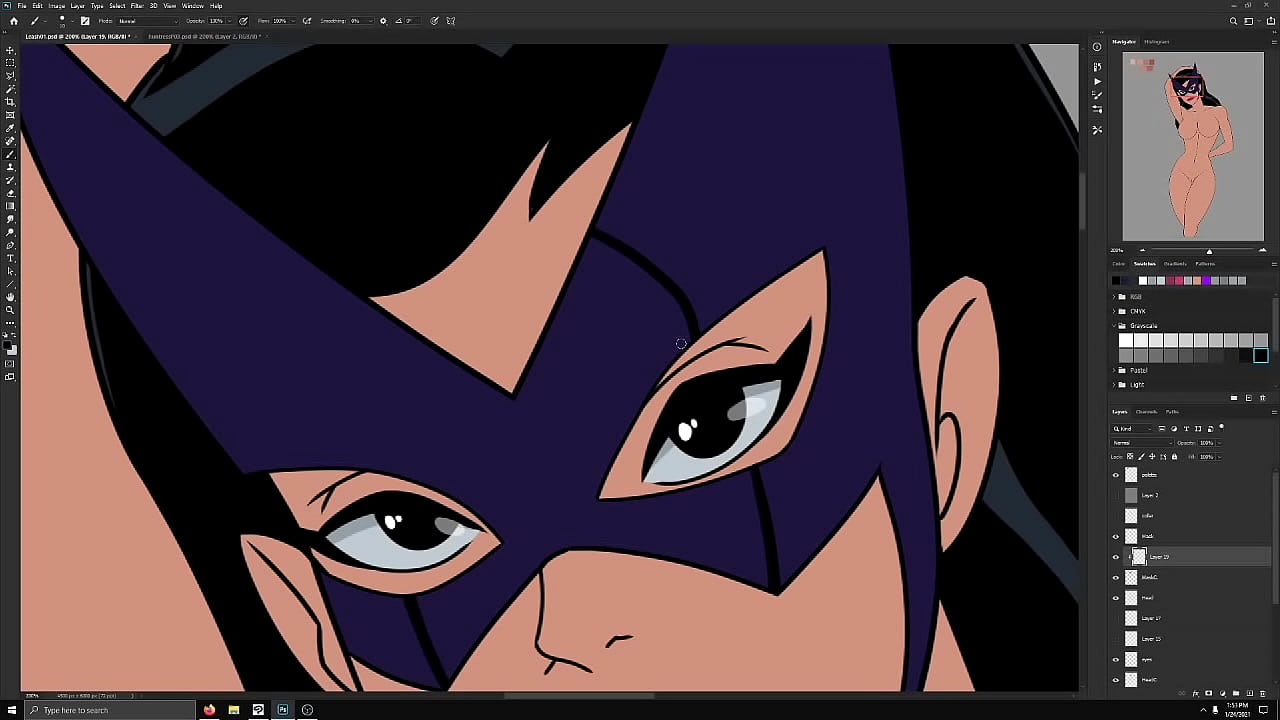Open smoothing options gear icon

[383, 21]
